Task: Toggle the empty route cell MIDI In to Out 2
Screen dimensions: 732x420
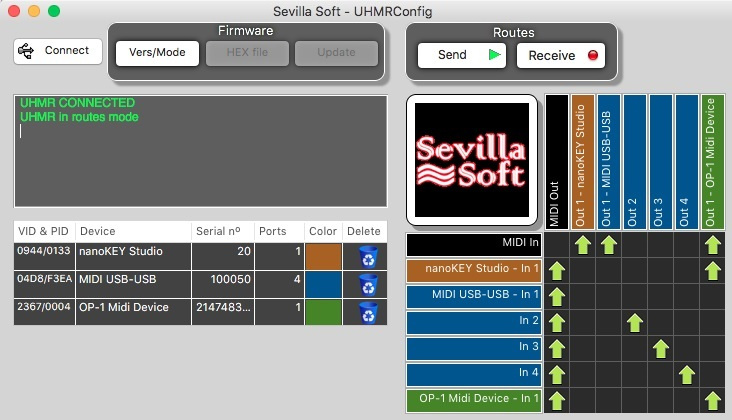Action: coord(635,245)
